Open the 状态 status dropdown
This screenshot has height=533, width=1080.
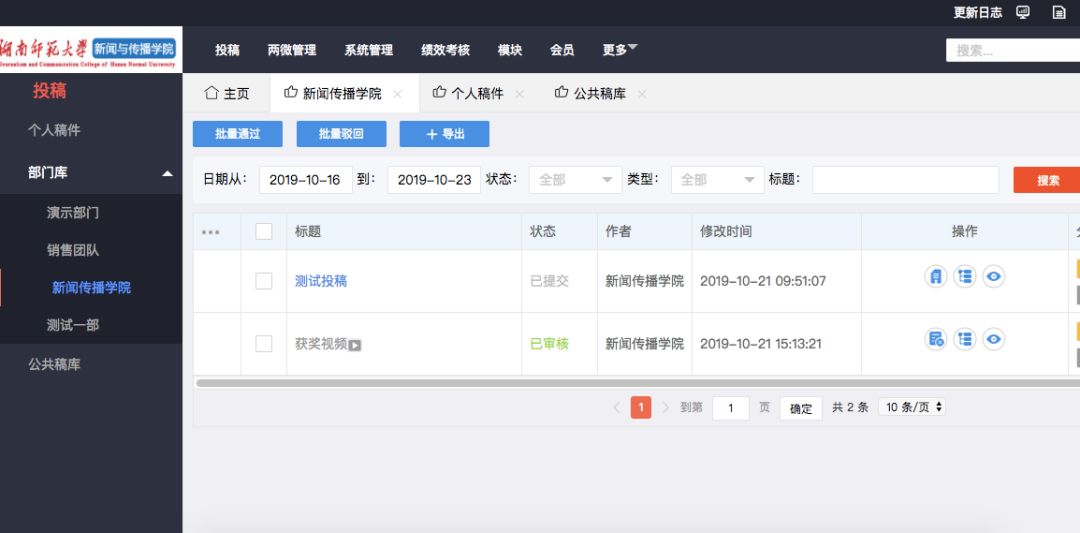(576, 180)
